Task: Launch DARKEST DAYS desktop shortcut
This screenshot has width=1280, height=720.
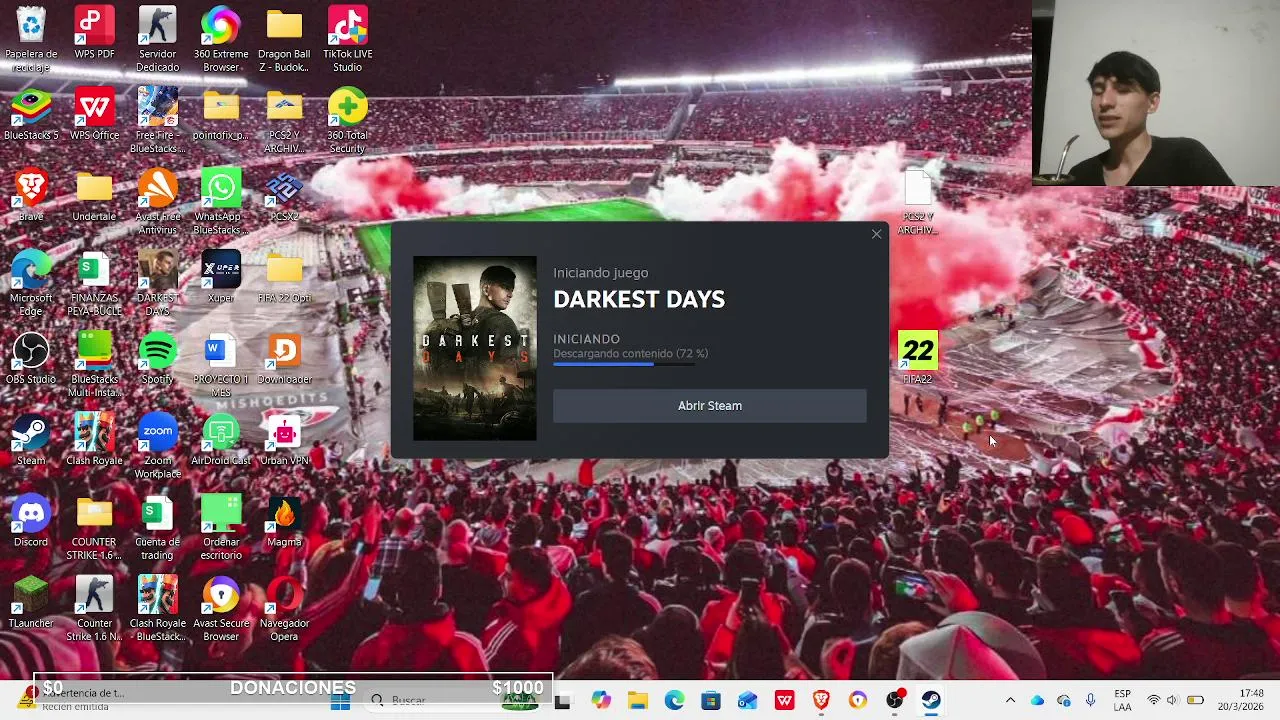Action: (157, 283)
